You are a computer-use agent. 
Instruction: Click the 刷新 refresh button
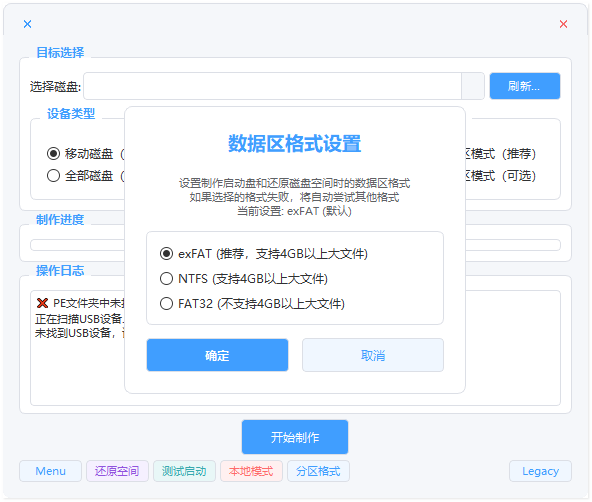click(x=525, y=86)
